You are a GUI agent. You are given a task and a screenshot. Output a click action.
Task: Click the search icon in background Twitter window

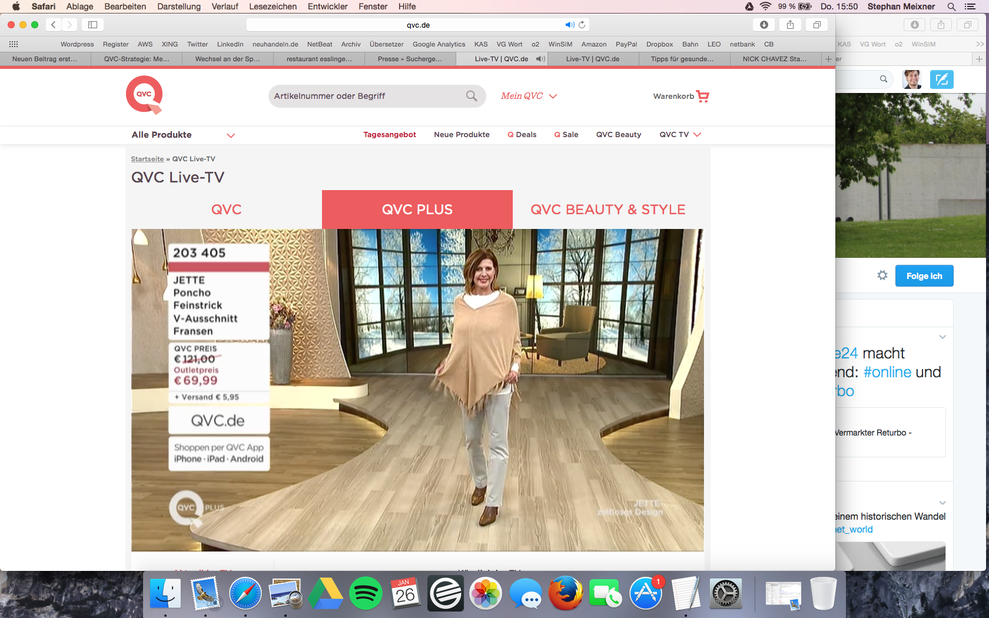[x=884, y=79]
